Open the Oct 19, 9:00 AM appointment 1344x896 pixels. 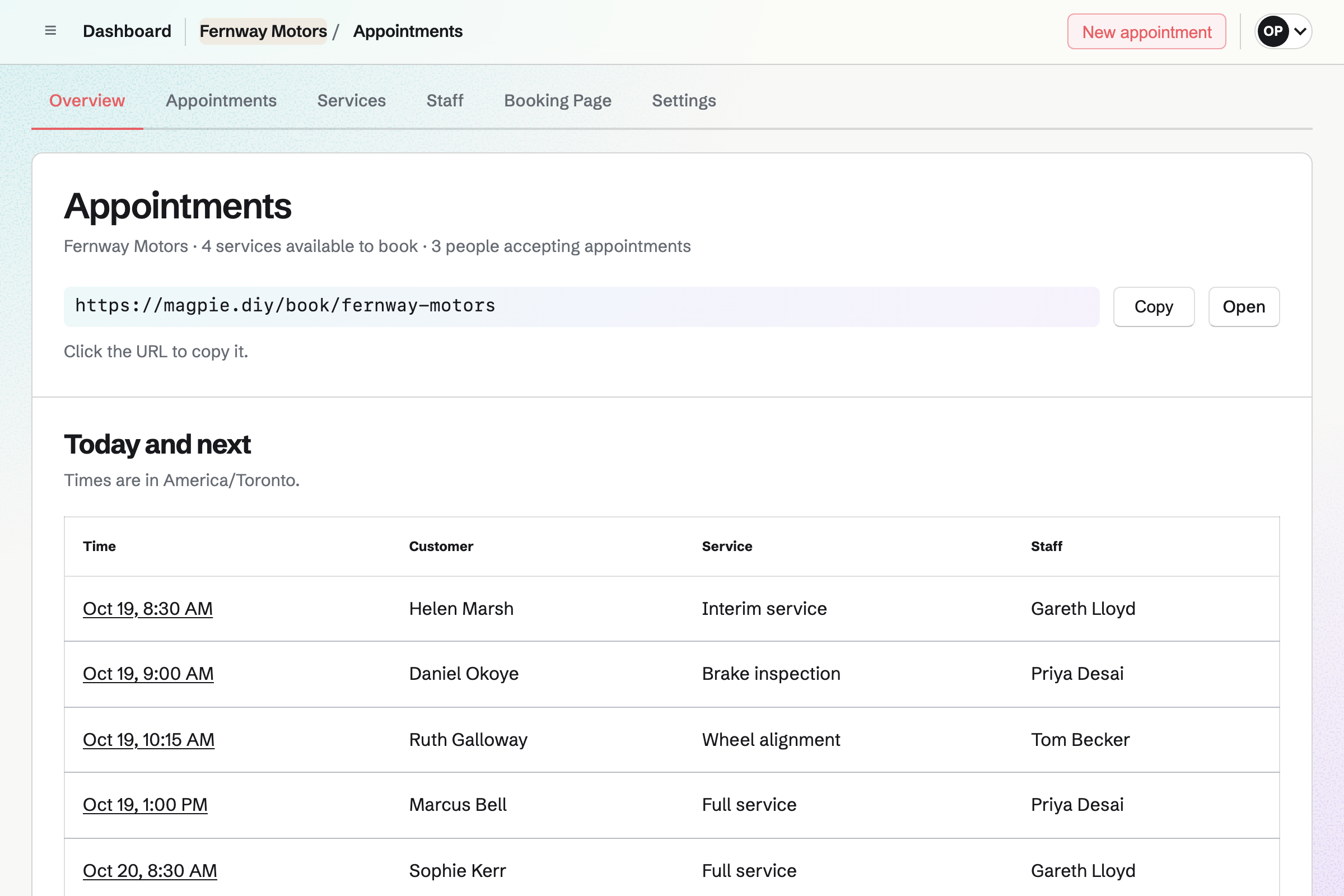pyautogui.click(x=148, y=674)
